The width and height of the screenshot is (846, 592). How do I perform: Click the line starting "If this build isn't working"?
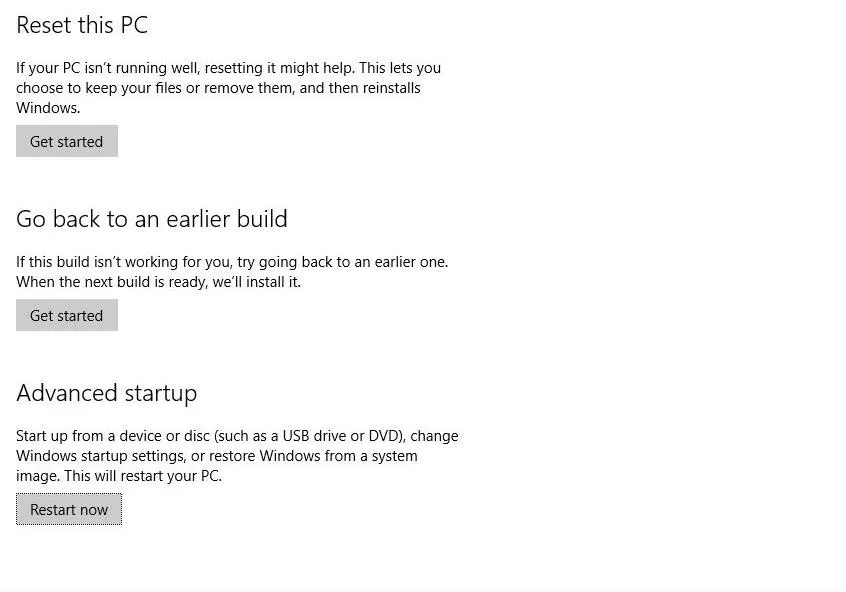tap(232, 262)
